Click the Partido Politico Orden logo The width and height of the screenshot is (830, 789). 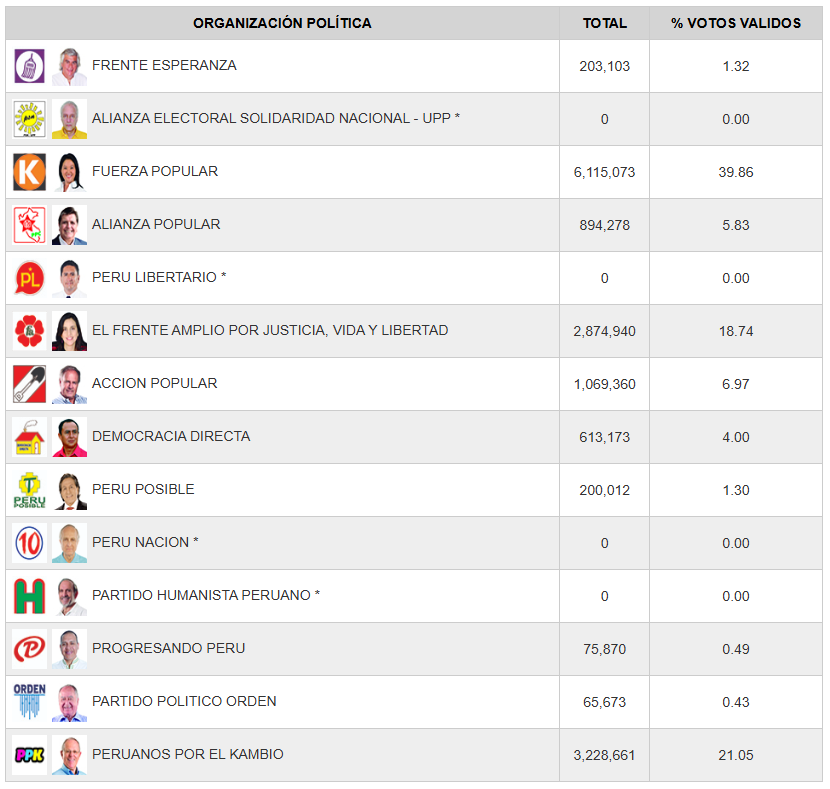click(30, 702)
